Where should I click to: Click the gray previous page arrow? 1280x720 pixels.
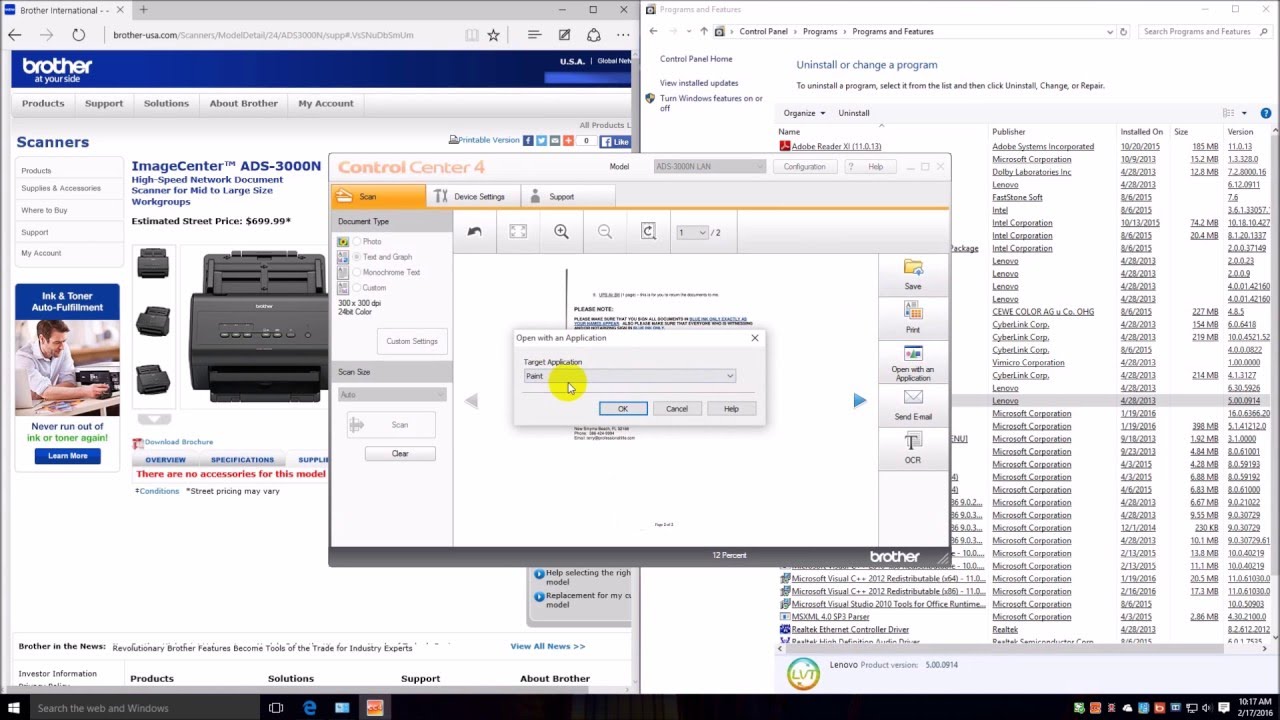471,400
